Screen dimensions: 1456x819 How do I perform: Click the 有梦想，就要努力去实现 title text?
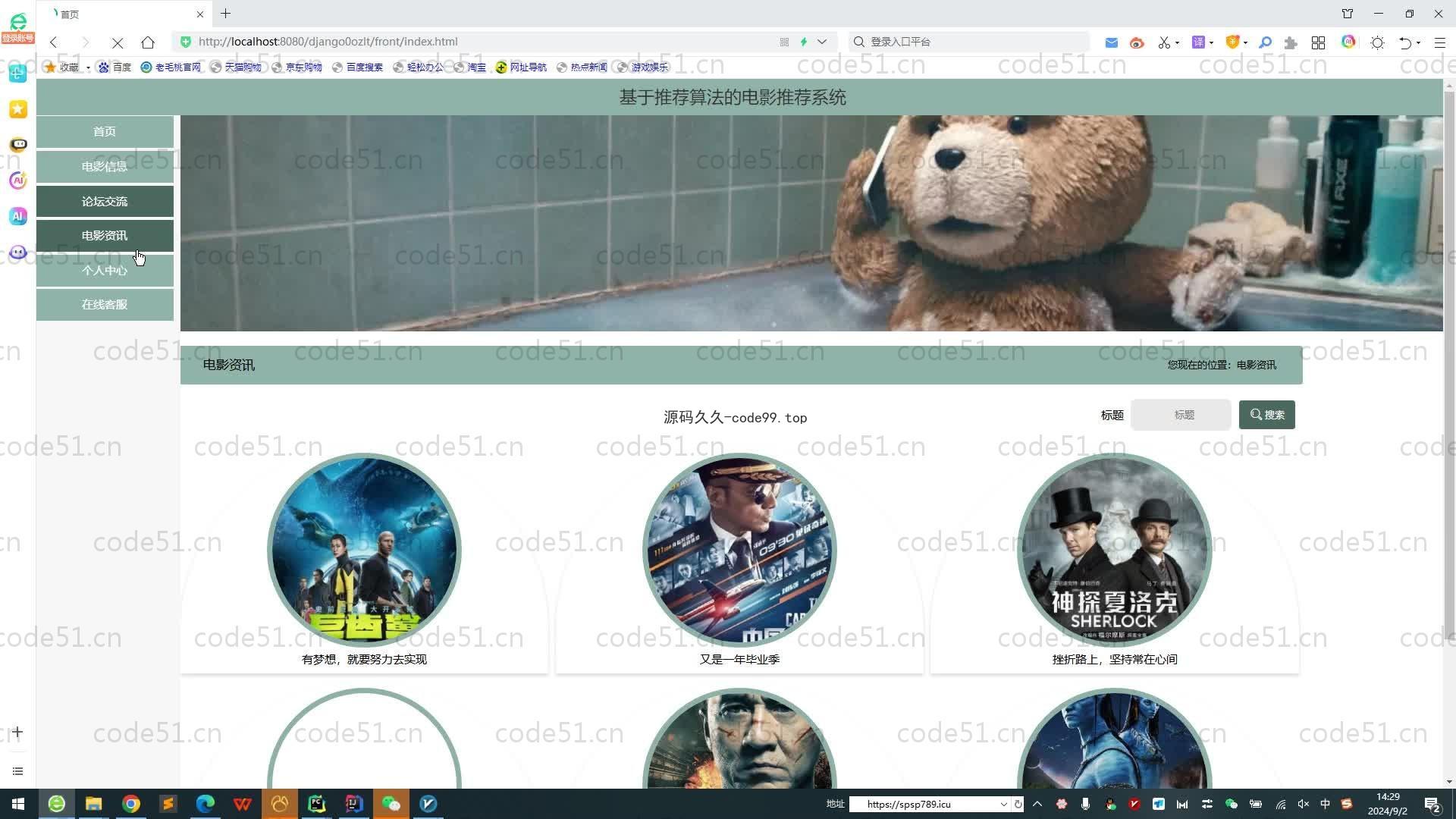364,660
